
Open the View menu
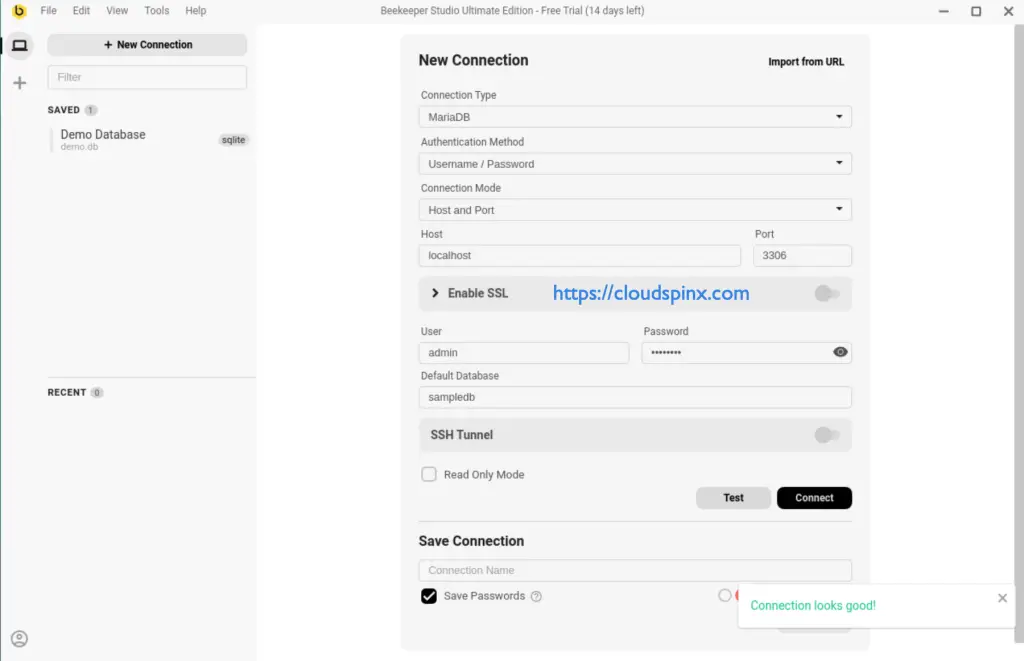(117, 11)
